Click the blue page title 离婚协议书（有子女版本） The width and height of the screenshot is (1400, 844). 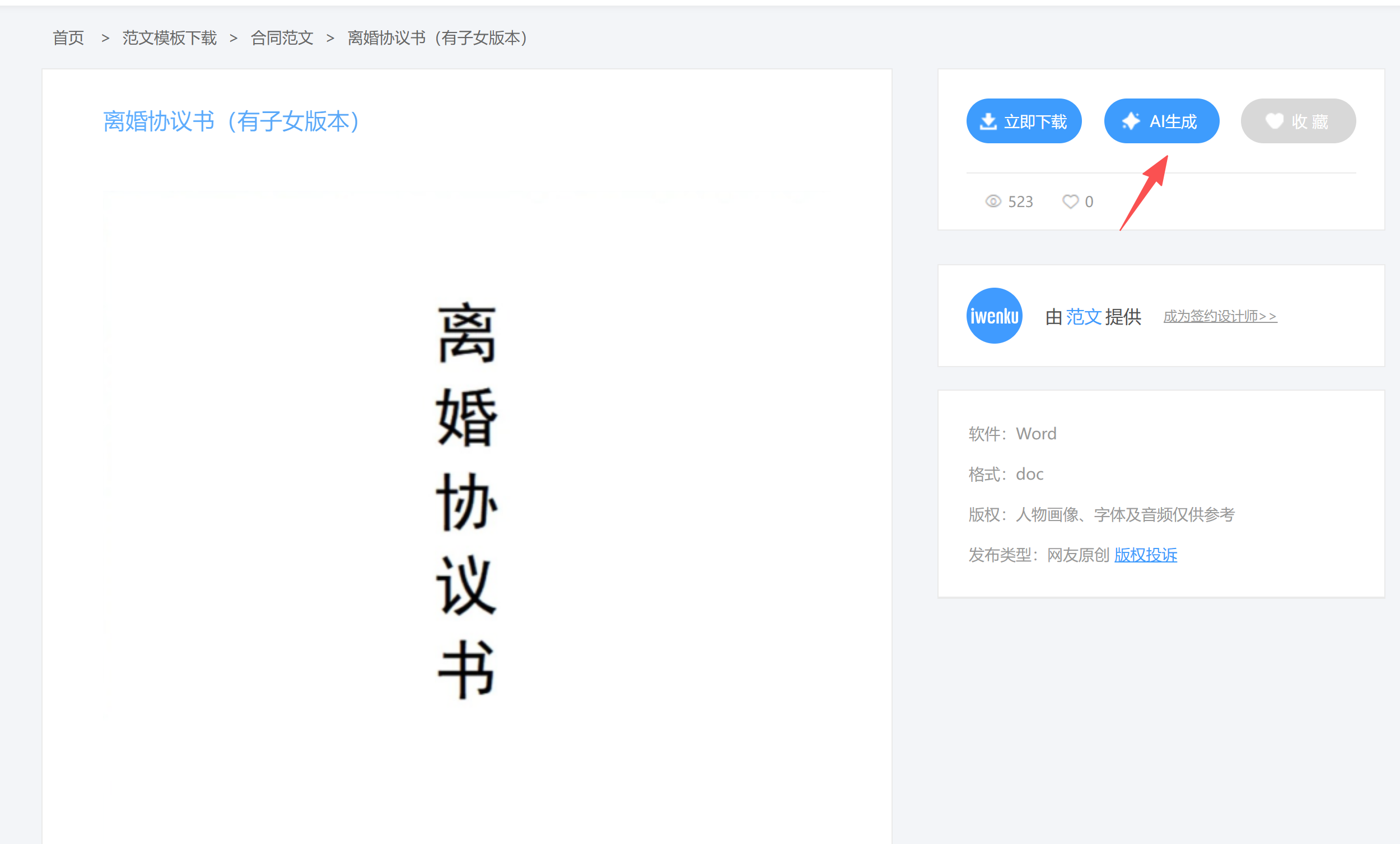coord(231,121)
